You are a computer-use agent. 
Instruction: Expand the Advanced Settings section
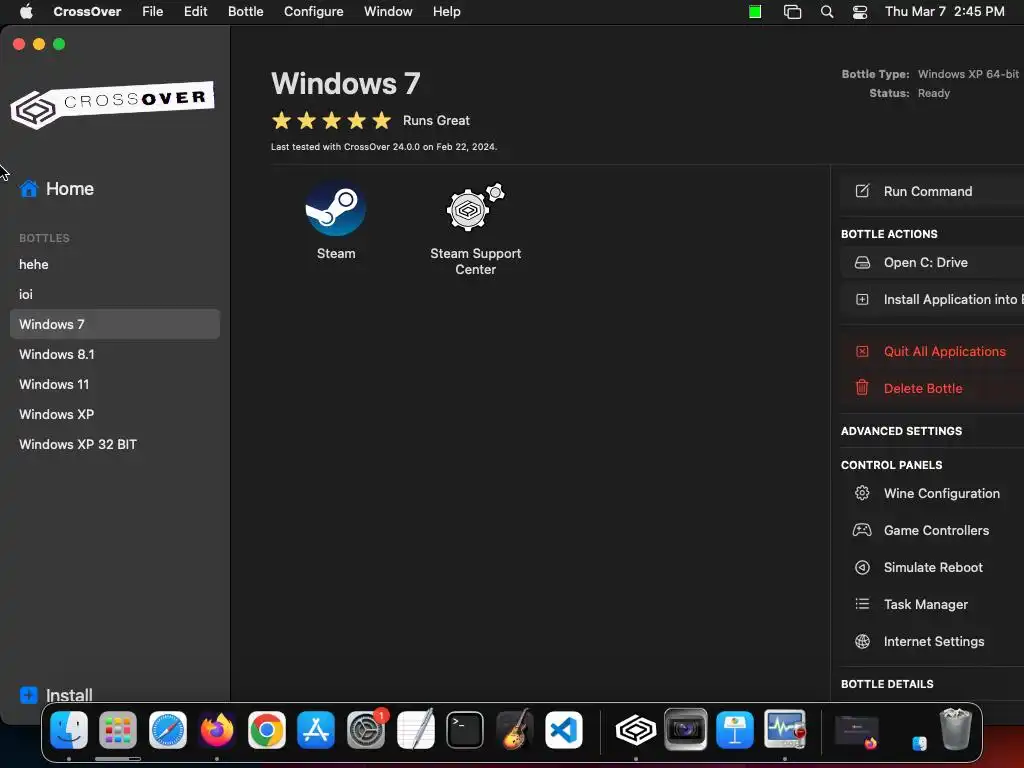point(901,431)
